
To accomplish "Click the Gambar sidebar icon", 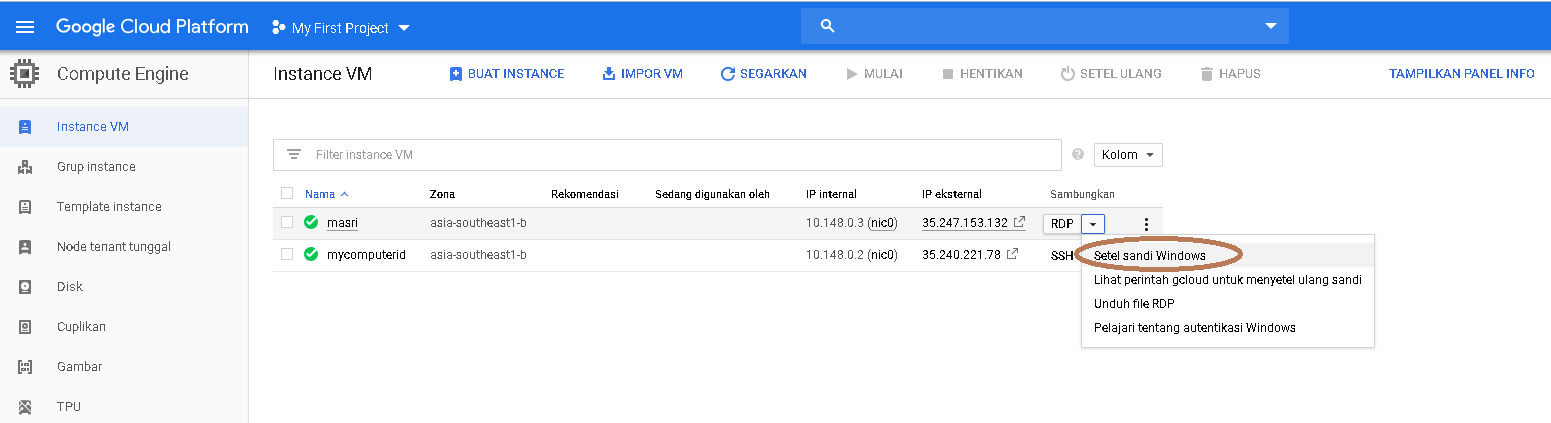I will [x=26, y=367].
